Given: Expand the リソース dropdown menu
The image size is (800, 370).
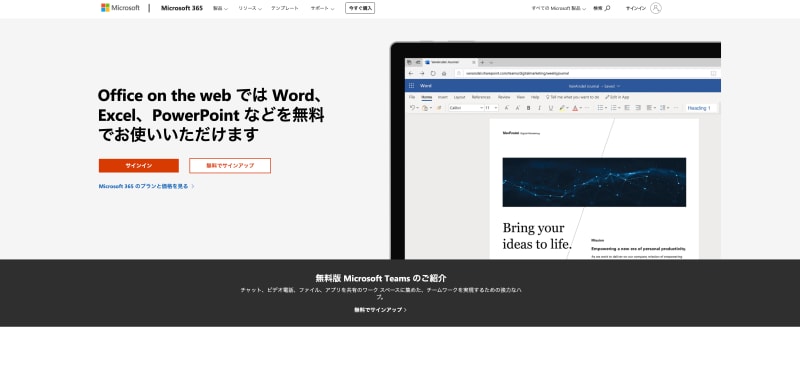Looking at the screenshot, I should coord(250,8).
